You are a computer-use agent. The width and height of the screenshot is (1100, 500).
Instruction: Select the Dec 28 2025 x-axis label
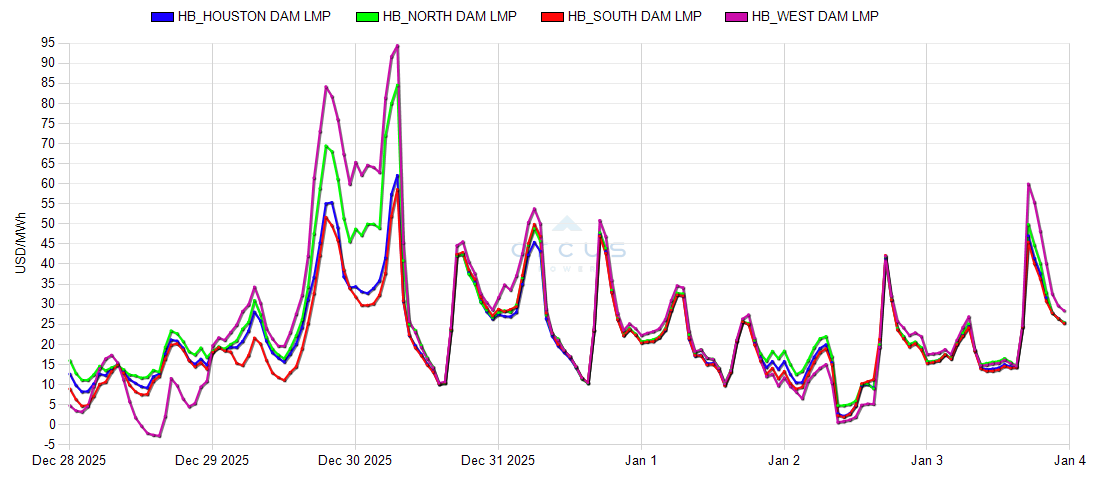(69, 461)
